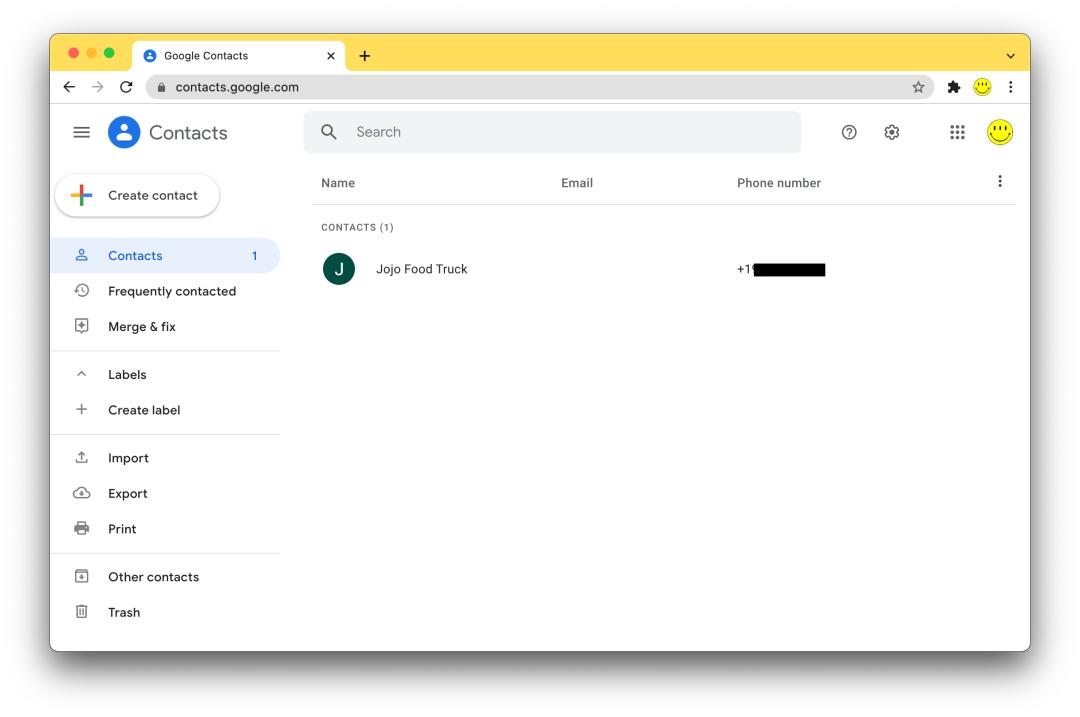This screenshot has height=717, width=1080.
Task: Click the Other contacts archive icon
Action: pyautogui.click(x=81, y=576)
